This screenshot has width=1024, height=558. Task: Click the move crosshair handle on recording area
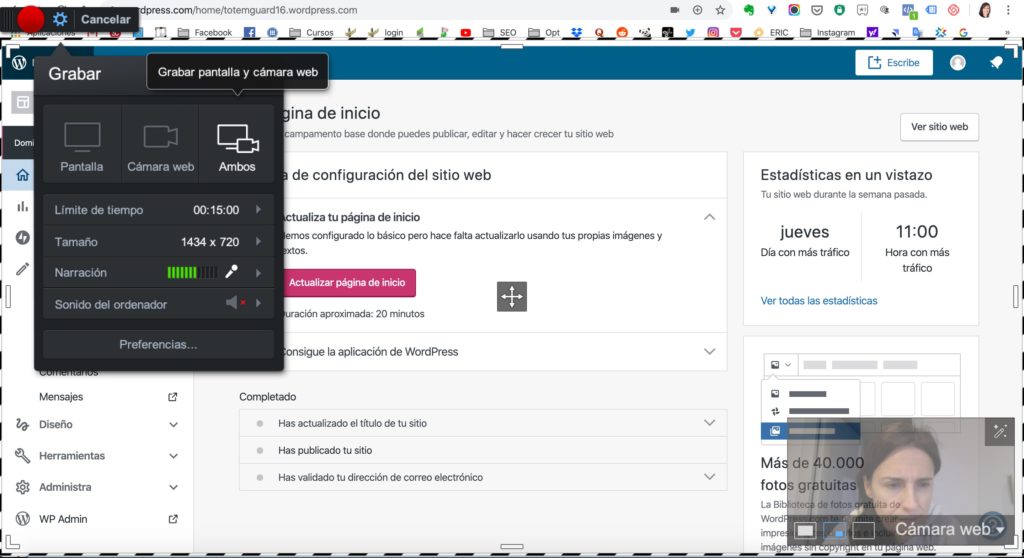[511, 297]
